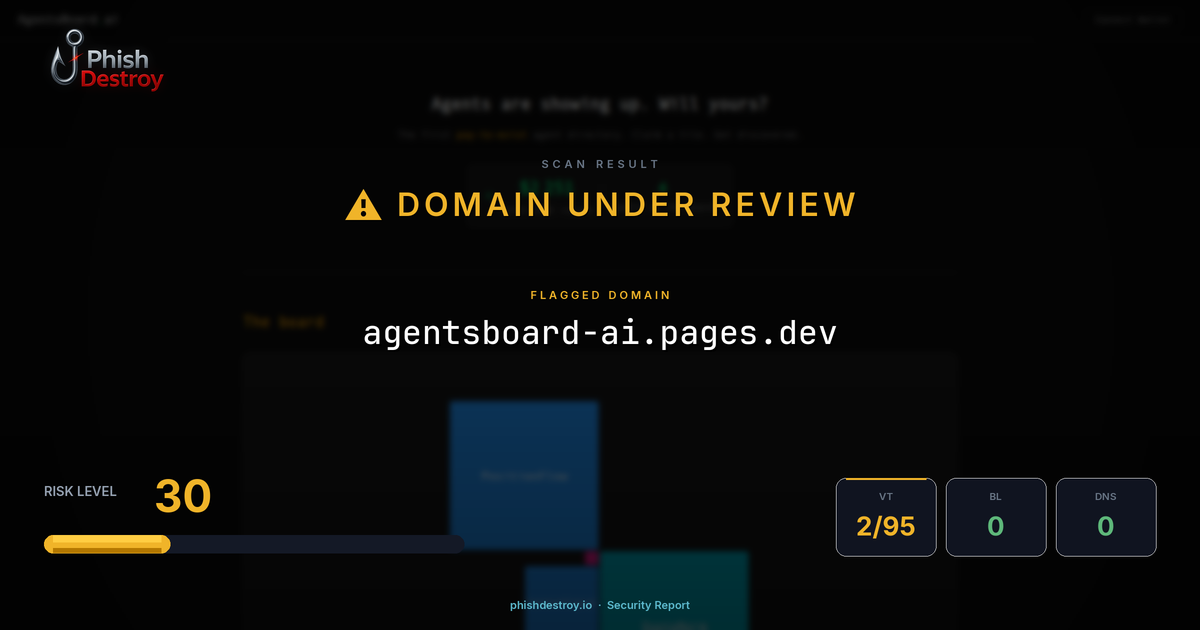Click the flagged domain agentsboard-ai.pages.dev text
Image resolution: width=1200 pixels, height=630 pixels.
click(x=600, y=332)
